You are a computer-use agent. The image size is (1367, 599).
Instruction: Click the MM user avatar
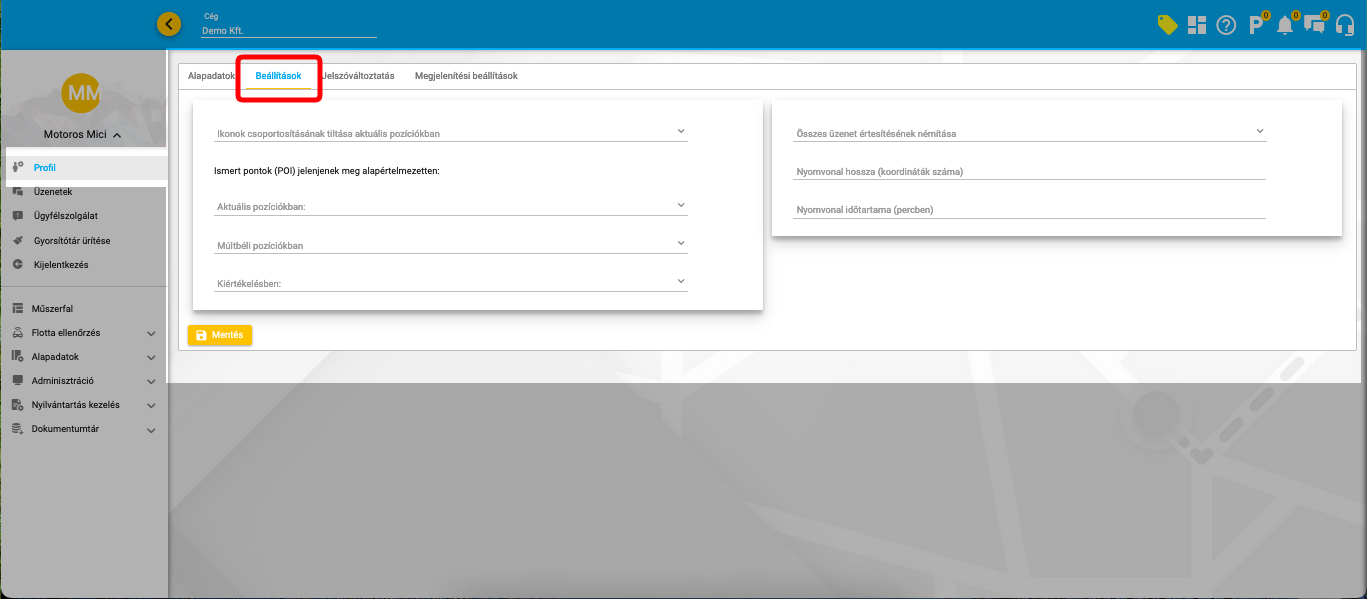[81, 93]
